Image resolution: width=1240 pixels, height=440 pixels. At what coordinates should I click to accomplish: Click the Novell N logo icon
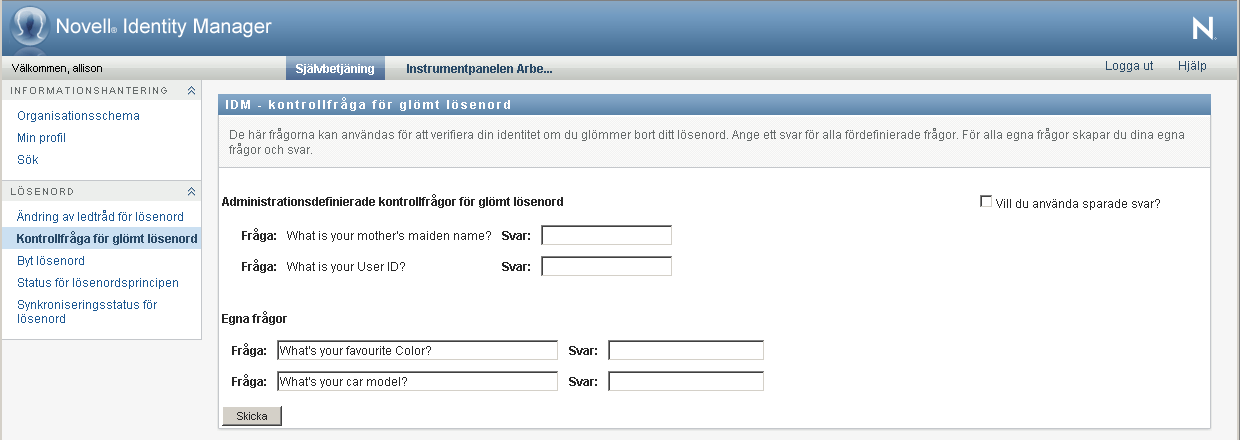(1203, 29)
